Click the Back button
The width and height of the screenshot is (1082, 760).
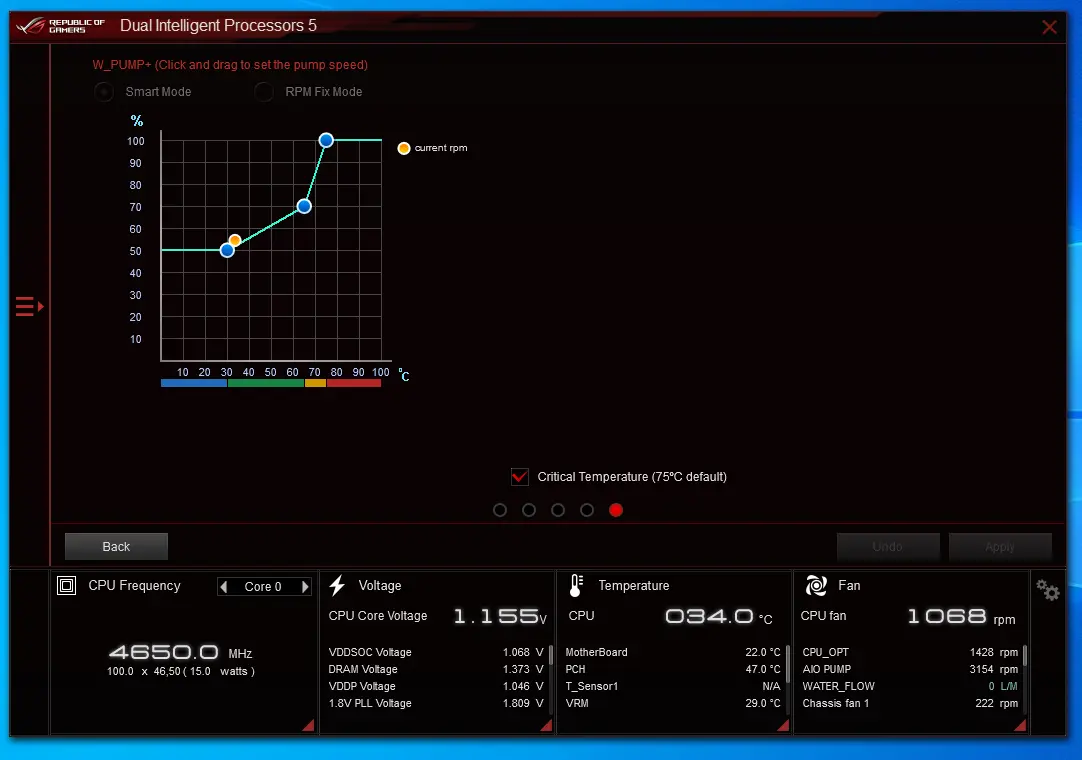pyautogui.click(x=116, y=547)
